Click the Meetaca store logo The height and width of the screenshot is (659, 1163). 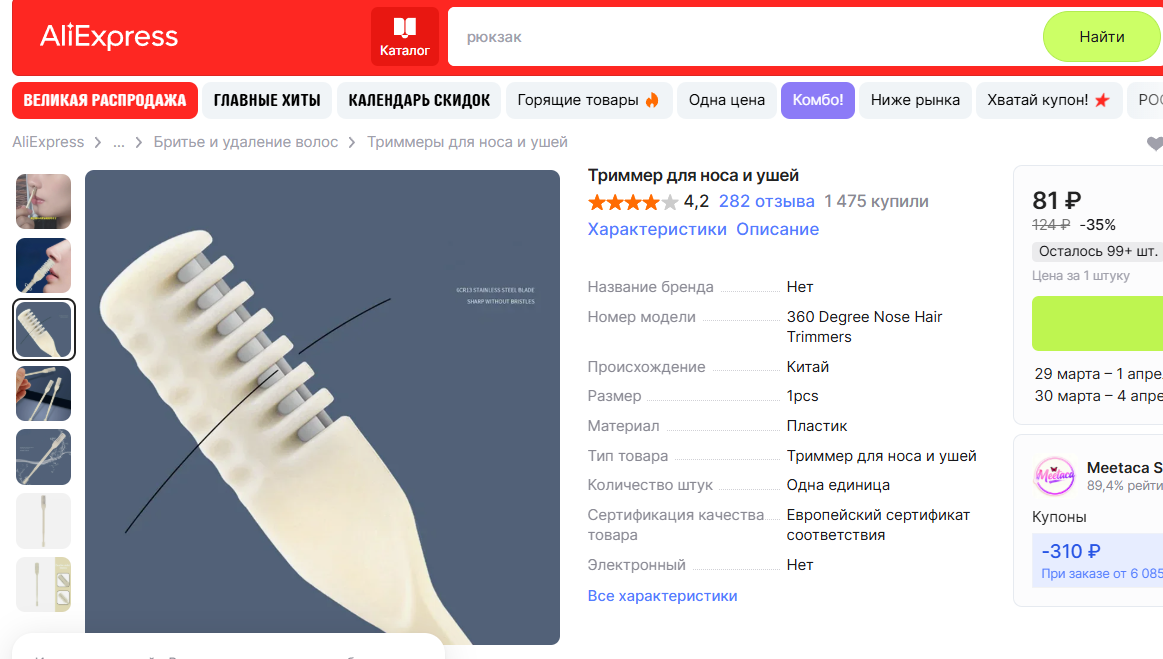tap(1055, 476)
